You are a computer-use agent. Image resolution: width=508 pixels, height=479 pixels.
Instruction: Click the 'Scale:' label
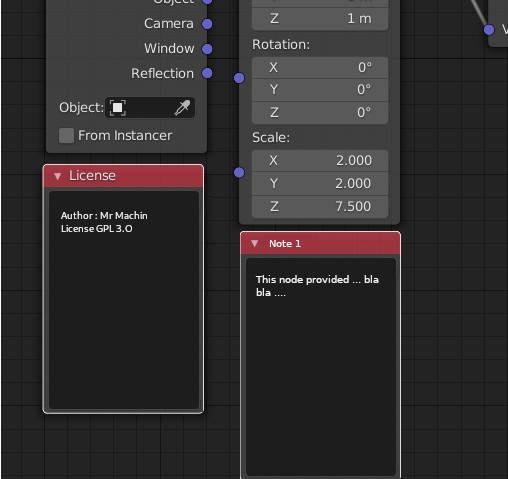tap(271, 138)
